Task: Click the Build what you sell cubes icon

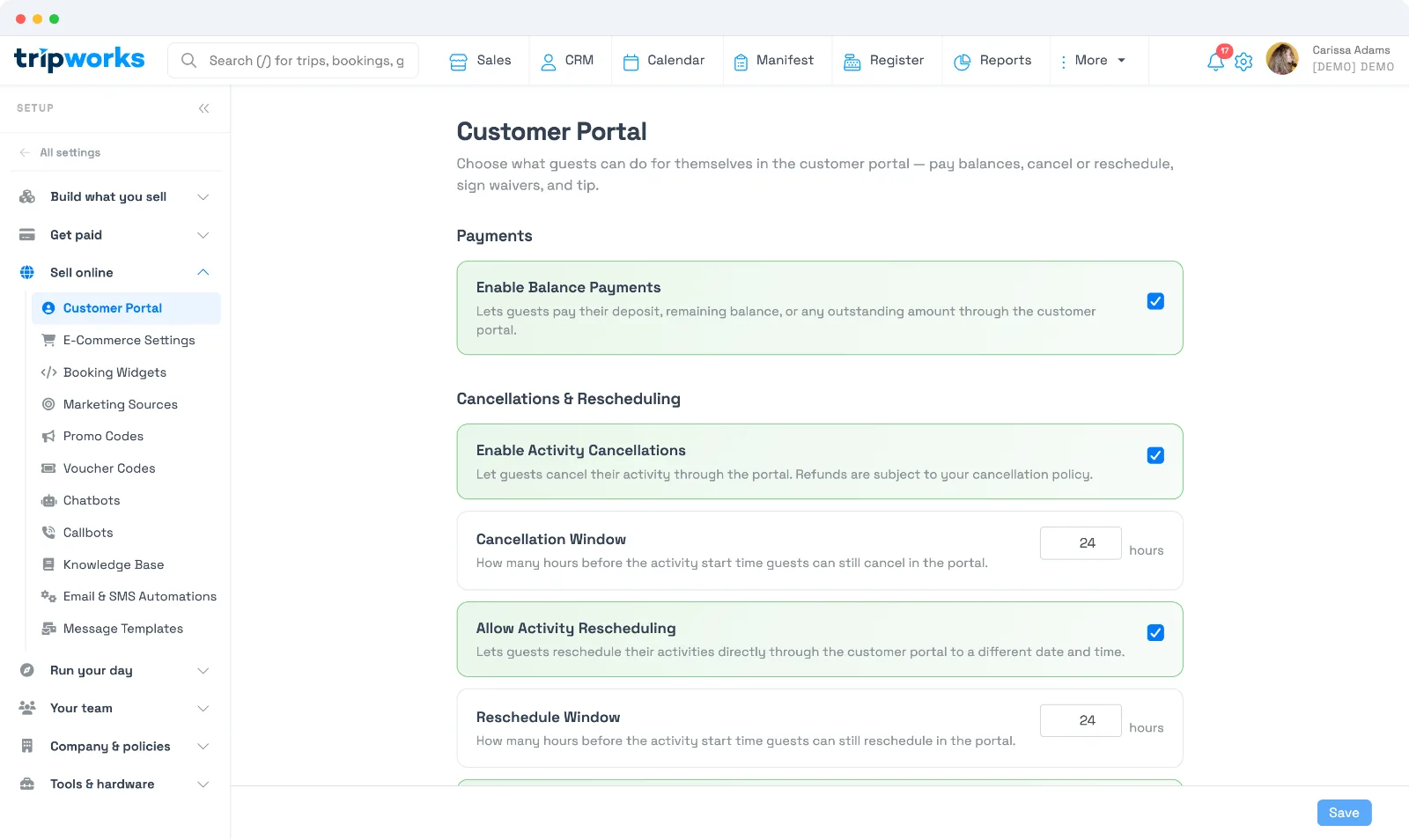Action: (27, 196)
